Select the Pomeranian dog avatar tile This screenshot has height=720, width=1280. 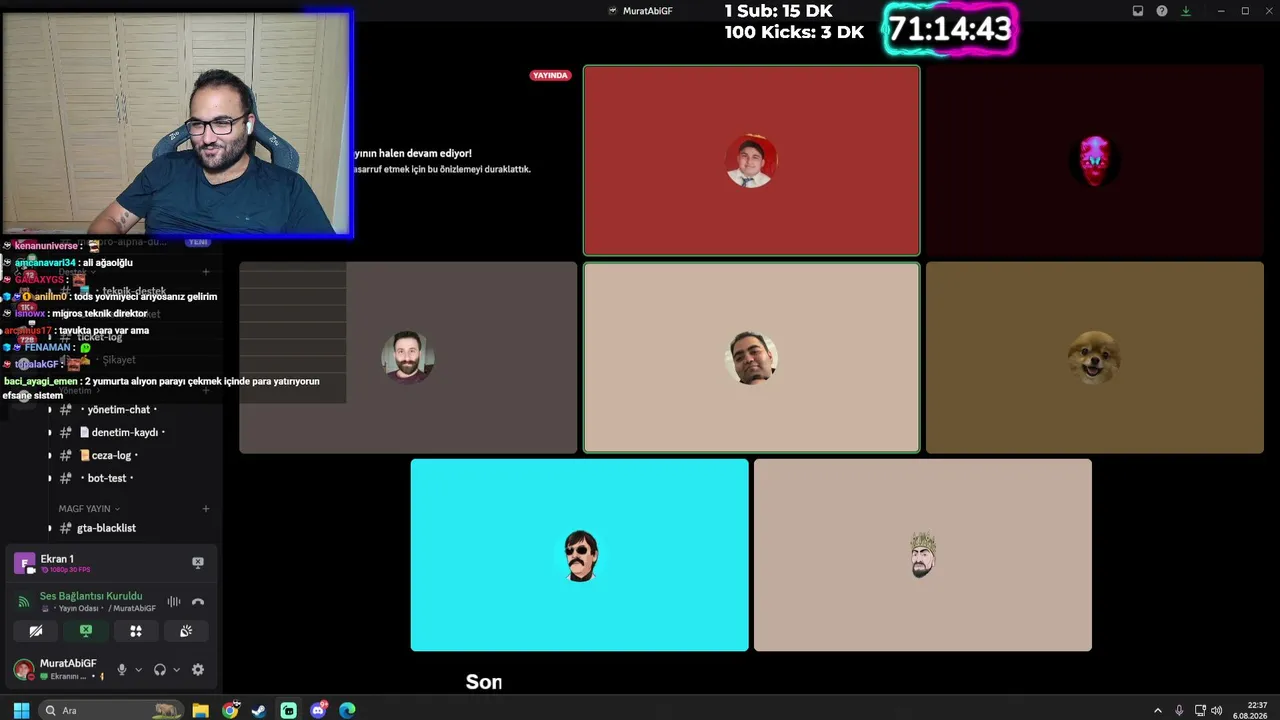pyautogui.click(x=1095, y=357)
